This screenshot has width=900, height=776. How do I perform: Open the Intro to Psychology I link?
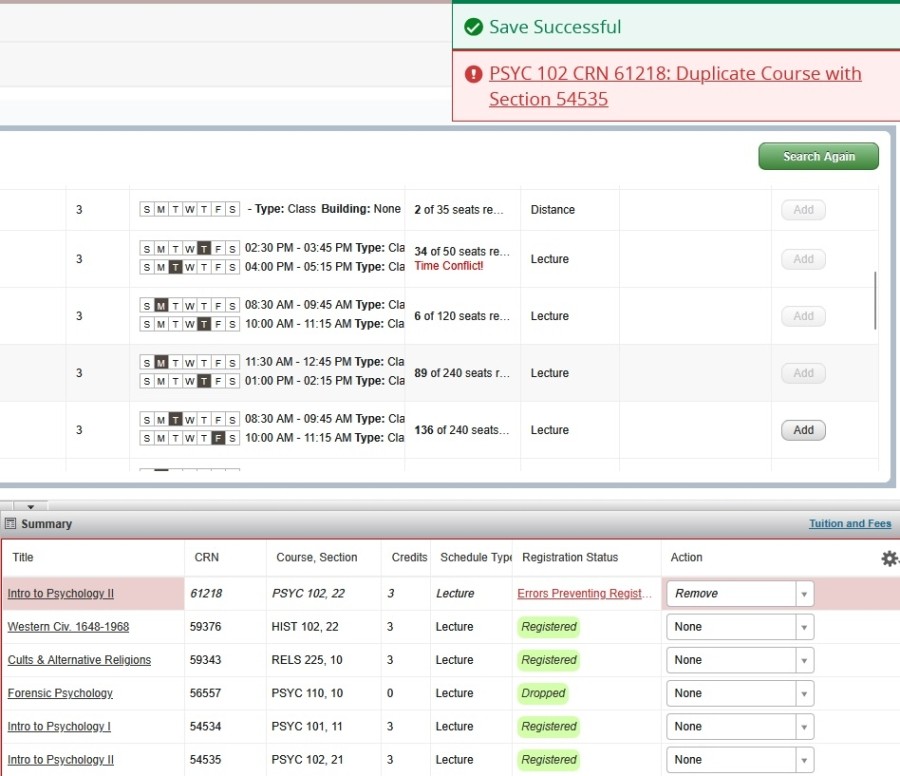tap(59, 727)
